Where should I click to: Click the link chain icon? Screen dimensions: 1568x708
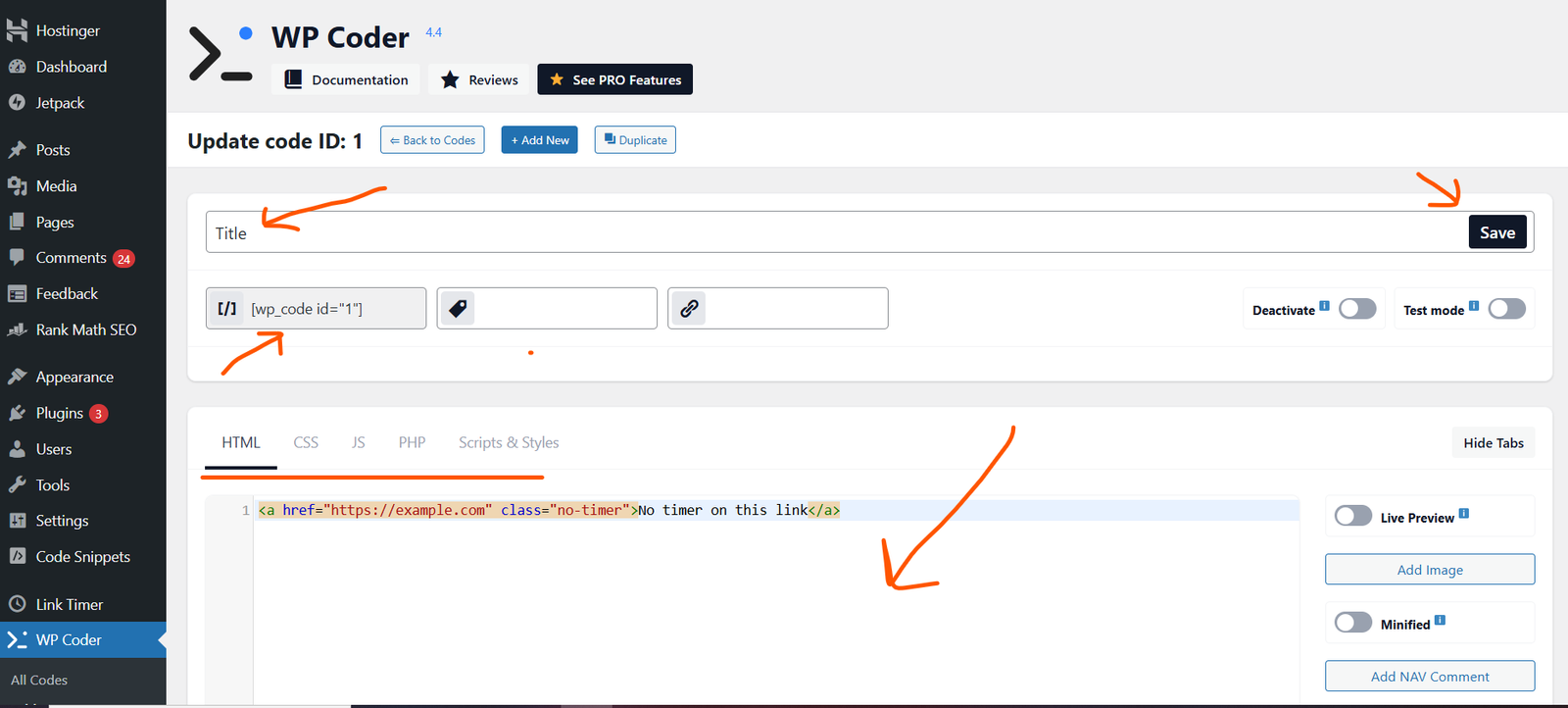click(x=689, y=309)
